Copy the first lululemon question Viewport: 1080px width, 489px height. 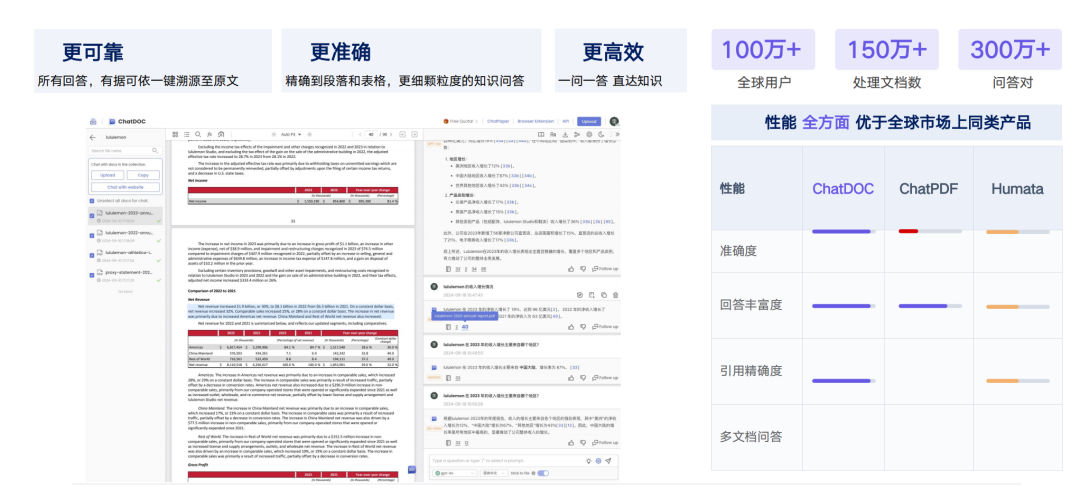604,295
